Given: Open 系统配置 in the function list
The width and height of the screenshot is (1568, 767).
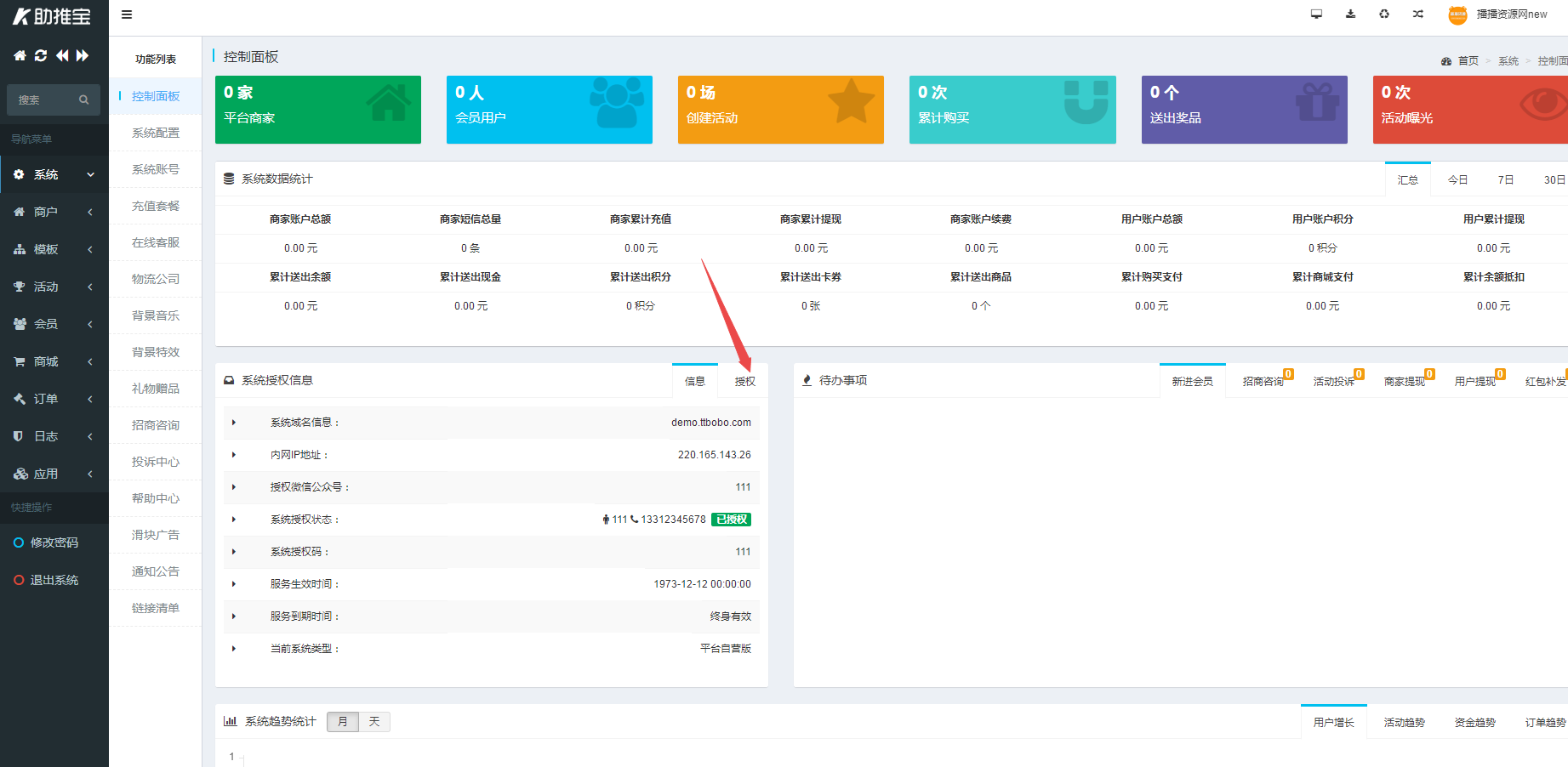Looking at the screenshot, I should 156,133.
